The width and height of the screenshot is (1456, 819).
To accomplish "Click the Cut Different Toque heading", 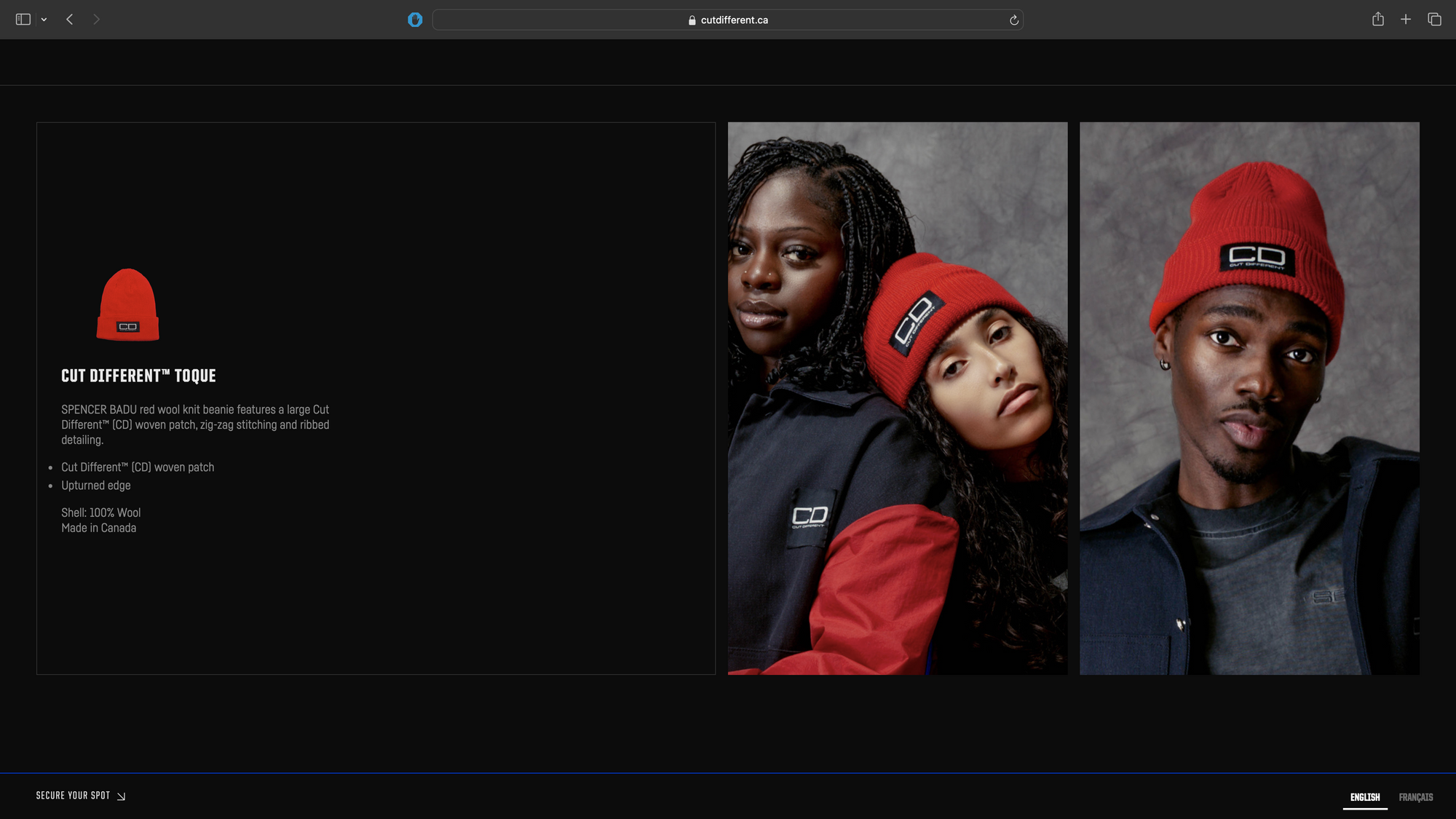I will (138, 376).
